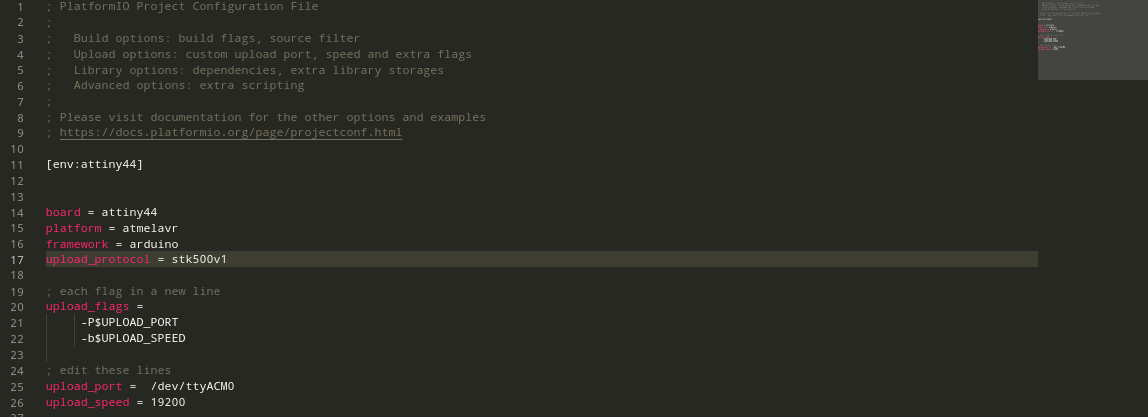Select line number 17 in gutter

[x=18, y=260]
